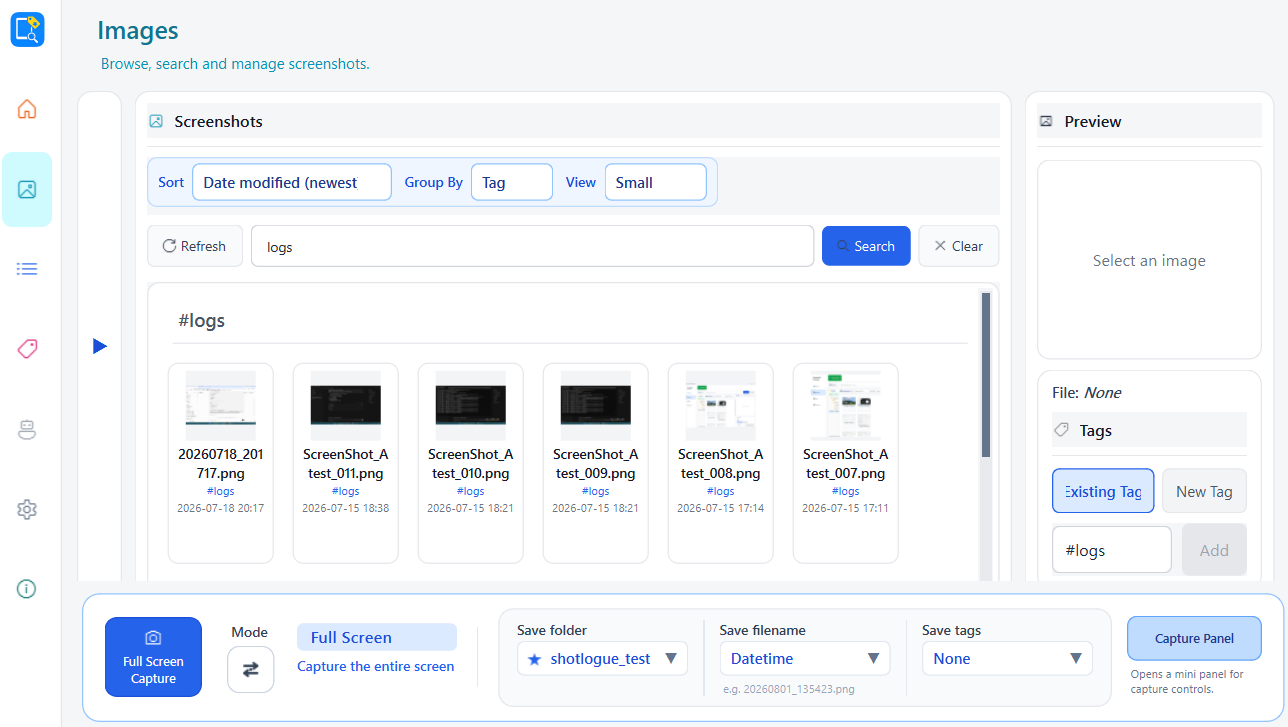This screenshot has width=1288, height=727.
Task: Click the screenshots list vertical scrollbar
Action: click(x=986, y=375)
